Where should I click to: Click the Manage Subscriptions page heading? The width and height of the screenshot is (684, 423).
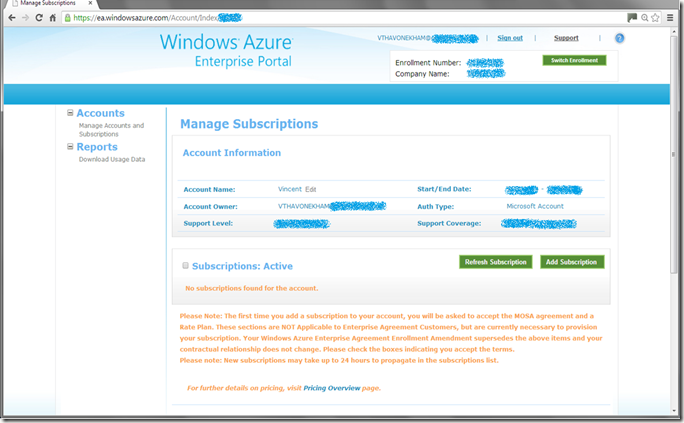click(x=249, y=124)
